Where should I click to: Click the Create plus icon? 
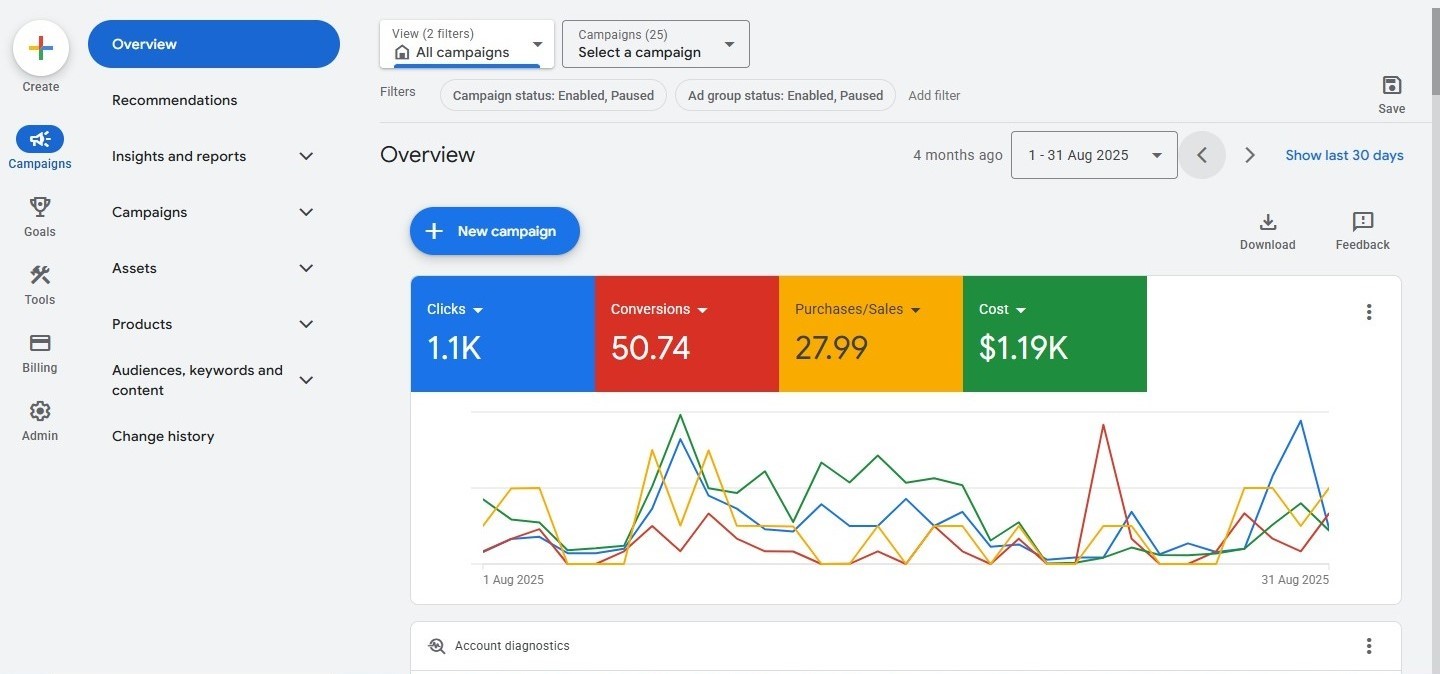[40, 48]
